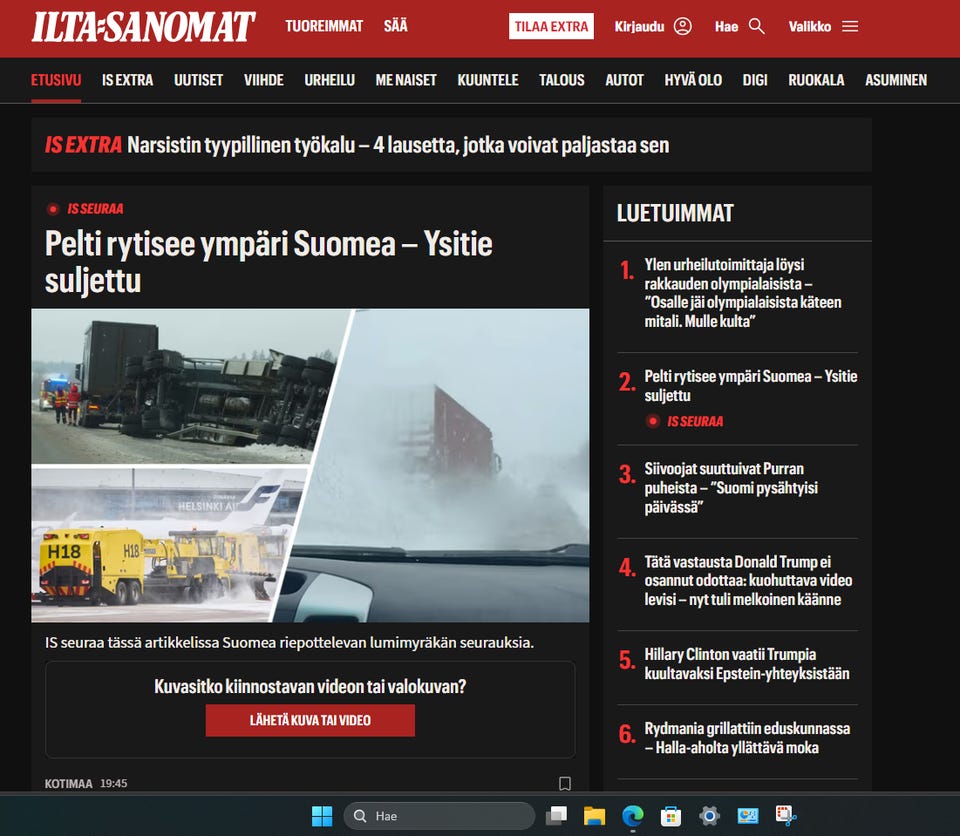Screen dimensions: 960x836
Task: Open most-read article 6 about Rydmania
Action: coord(747,738)
